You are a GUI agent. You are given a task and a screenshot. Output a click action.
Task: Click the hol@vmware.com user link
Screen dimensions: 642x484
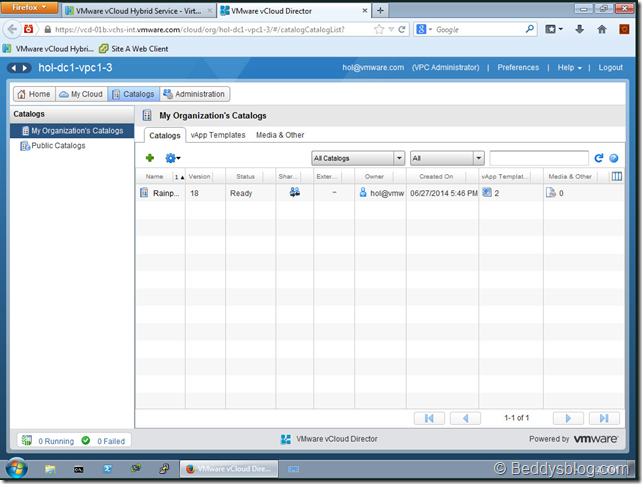tap(373, 68)
